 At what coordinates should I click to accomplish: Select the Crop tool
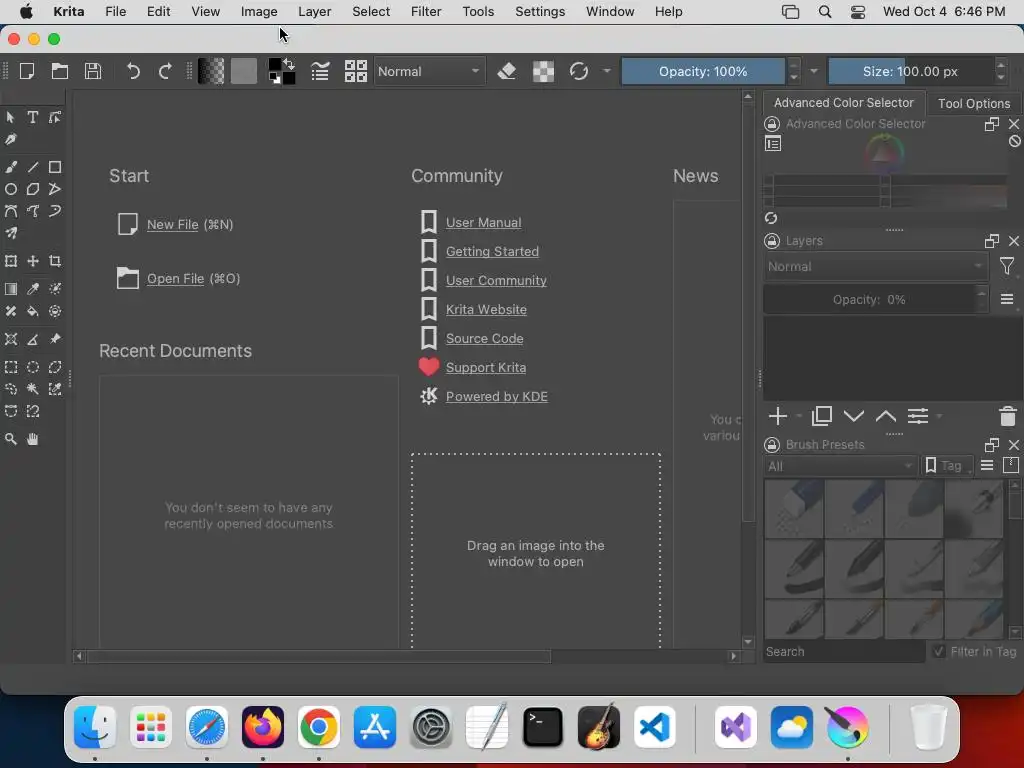pos(55,261)
